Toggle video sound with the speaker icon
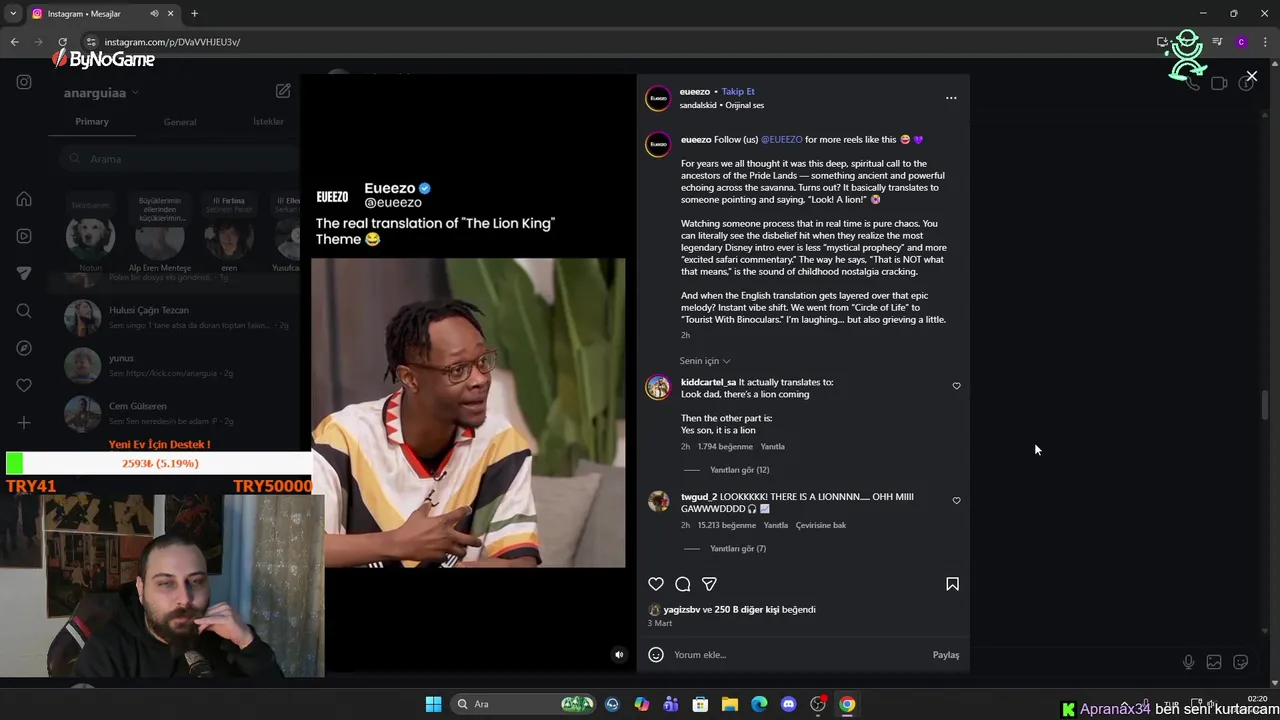The width and height of the screenshot is (1280, 720). tap(619, 655)
